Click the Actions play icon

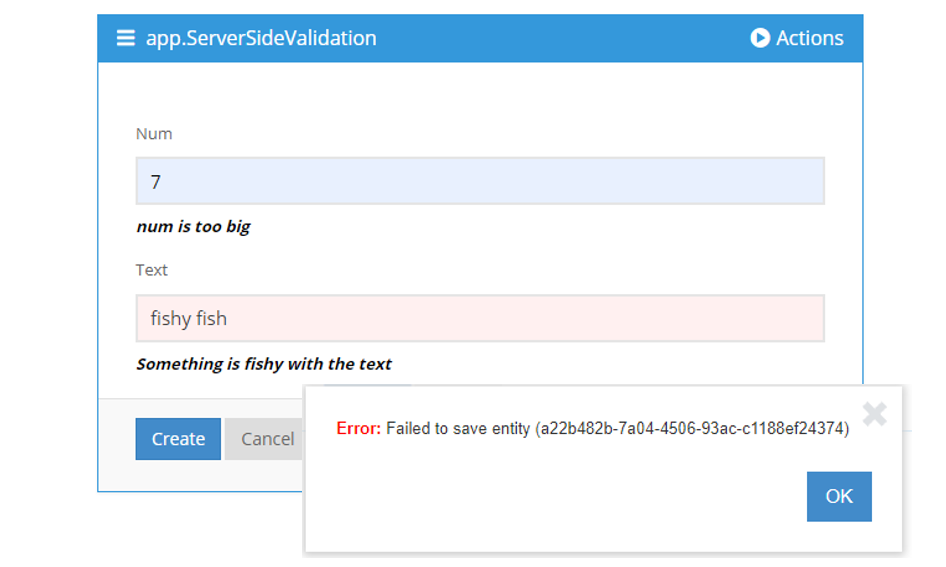pyautogui.click(x=760, y=38)
